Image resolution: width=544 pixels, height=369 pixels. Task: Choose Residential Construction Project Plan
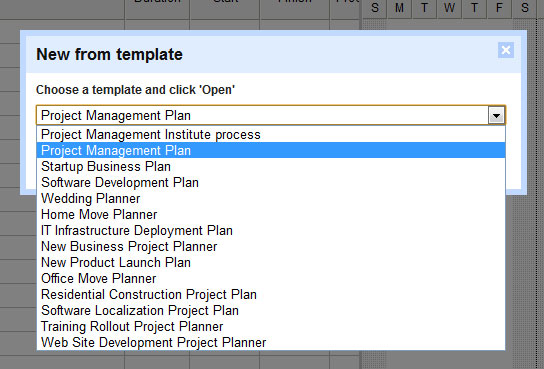tap(271, 294)
